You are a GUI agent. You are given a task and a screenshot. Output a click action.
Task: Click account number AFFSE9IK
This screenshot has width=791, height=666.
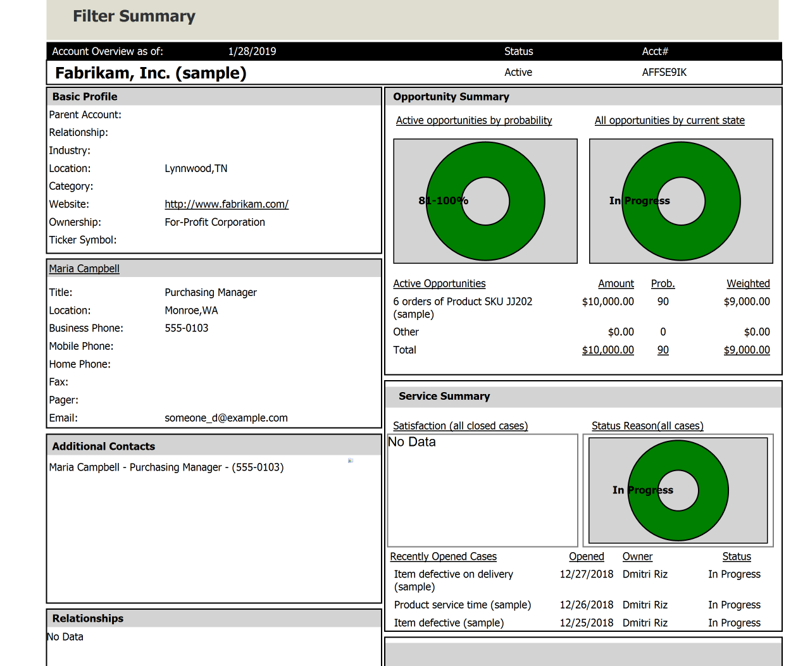[664, 73]
